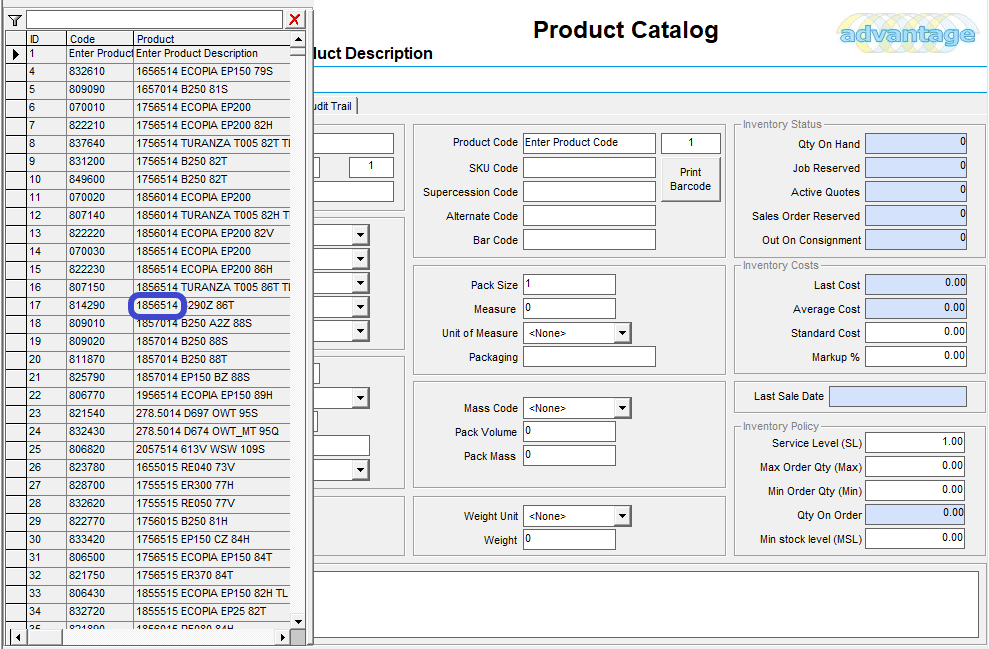Click the Last Cost field

pos(915,284)
